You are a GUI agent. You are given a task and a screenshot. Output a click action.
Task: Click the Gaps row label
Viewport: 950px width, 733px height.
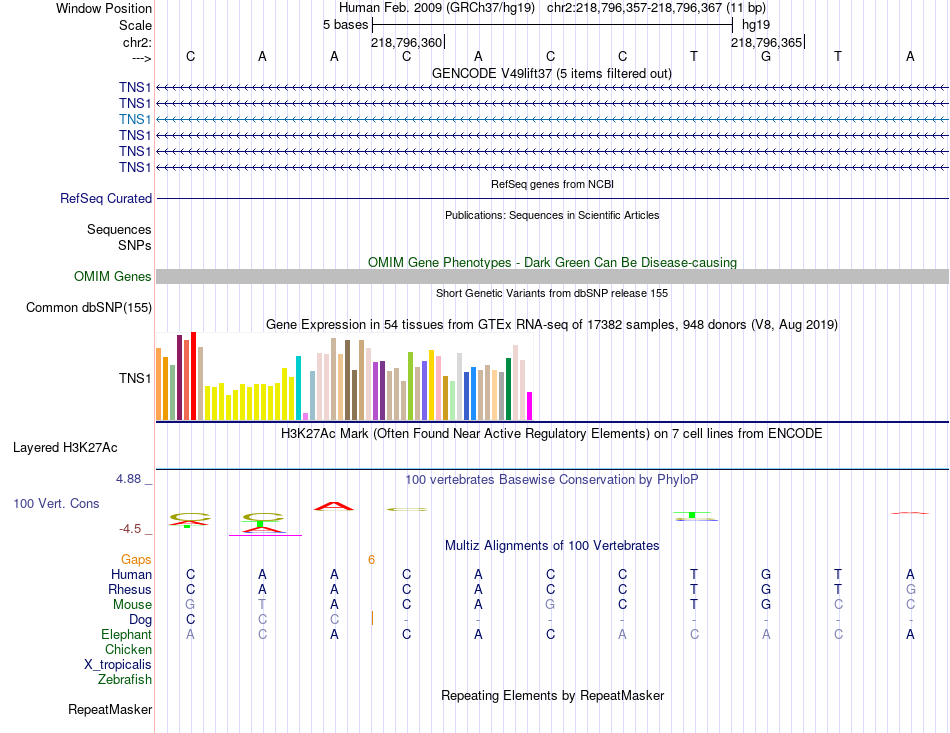pos(136,560)
